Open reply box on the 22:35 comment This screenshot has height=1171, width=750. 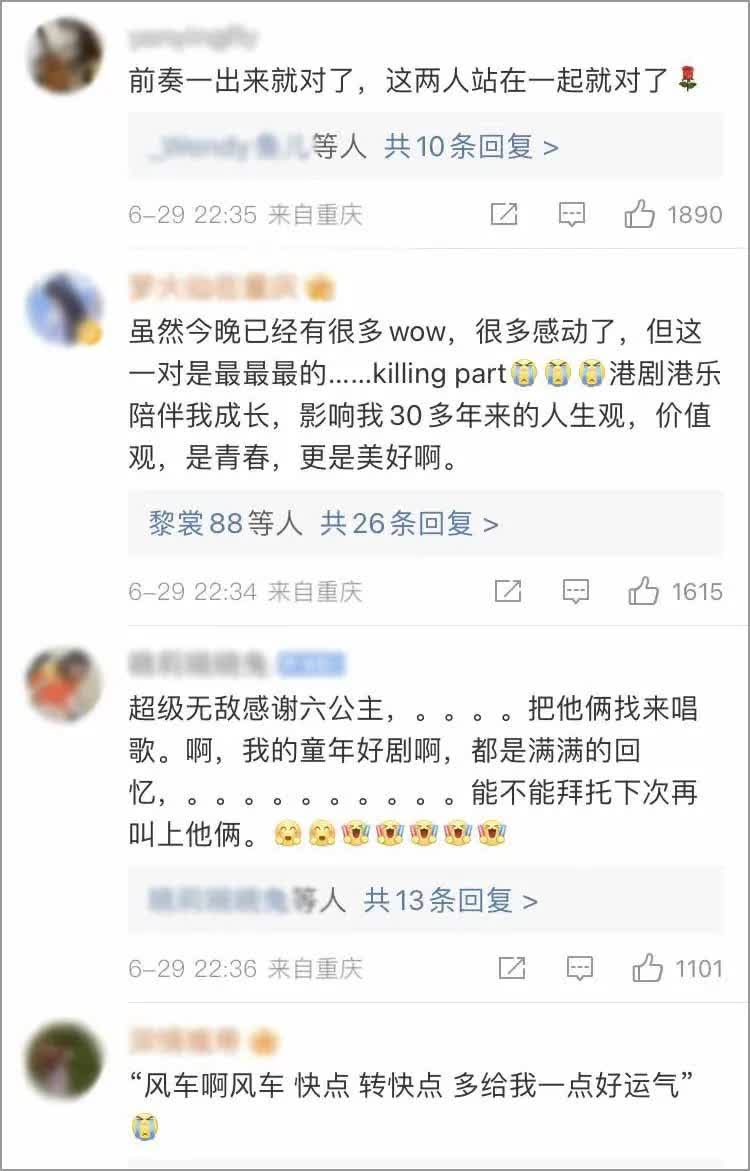tap(572, 215)
